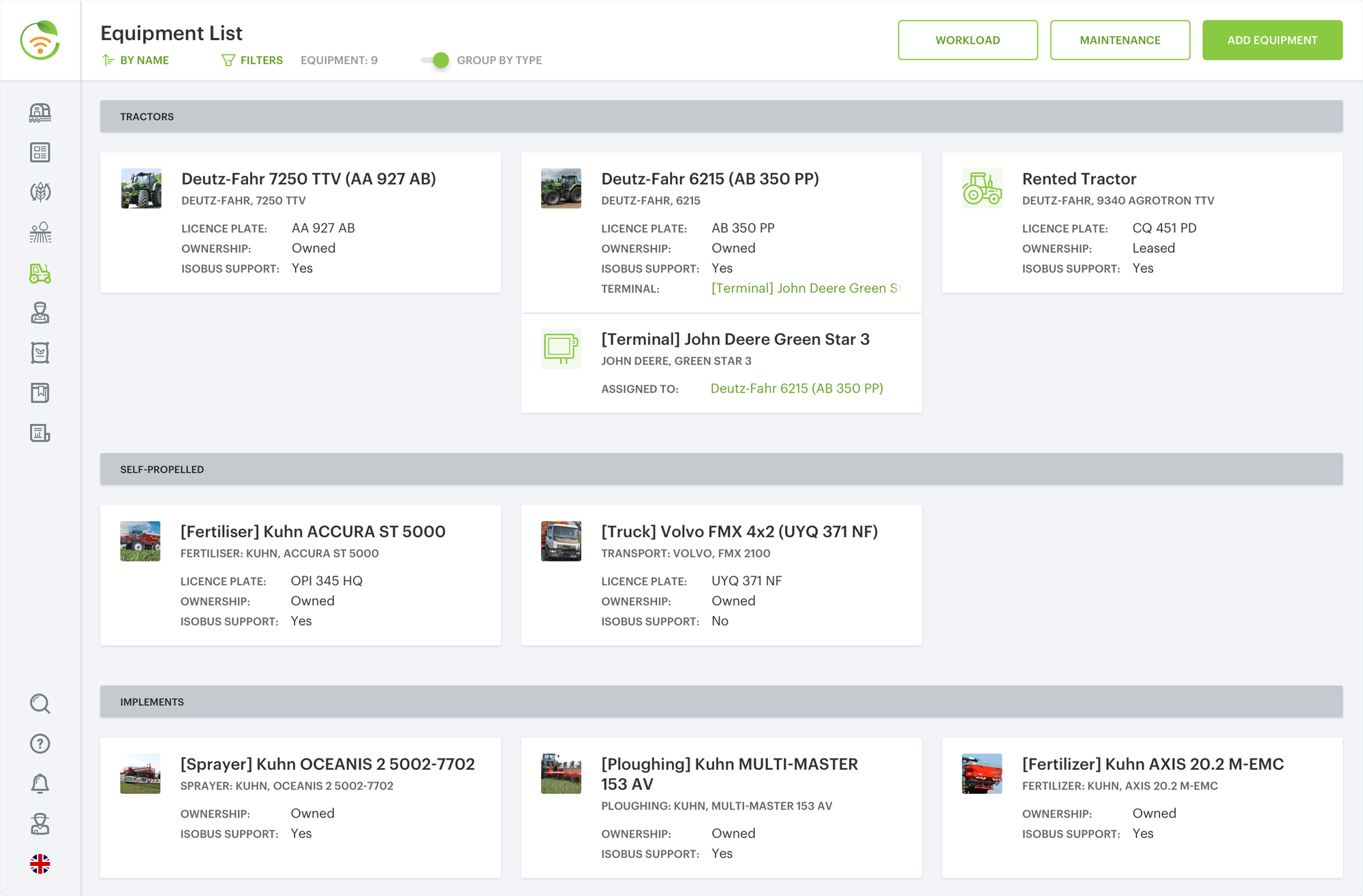Change language via UK flag icon
Viewport: 1363px width, 896px height.
click(40, 864)
